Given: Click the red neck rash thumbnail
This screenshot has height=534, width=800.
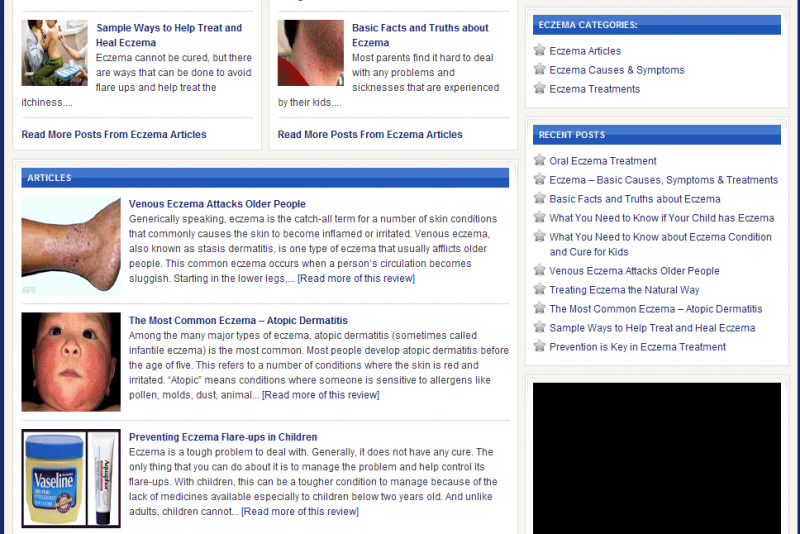Looking at the screenshot, I should [x=311, y=53].
